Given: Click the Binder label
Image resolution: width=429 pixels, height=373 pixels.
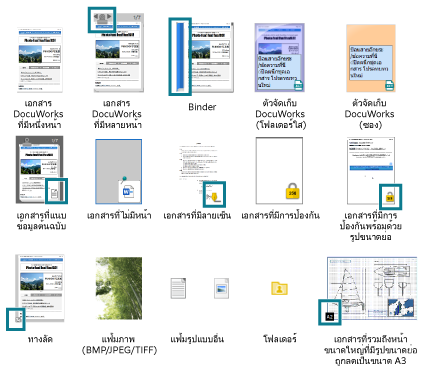Looking at the screenshot, I should (202, 107).
